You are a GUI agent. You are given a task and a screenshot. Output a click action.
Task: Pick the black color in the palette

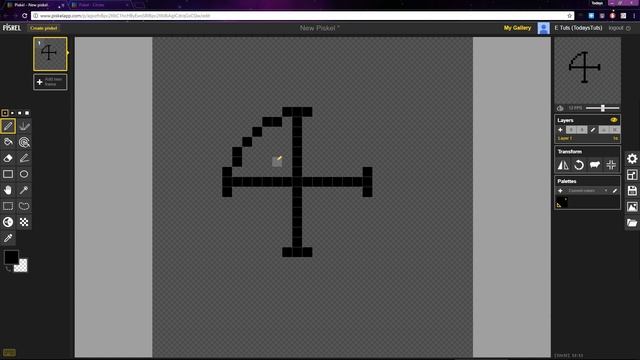tap(562, 202)
